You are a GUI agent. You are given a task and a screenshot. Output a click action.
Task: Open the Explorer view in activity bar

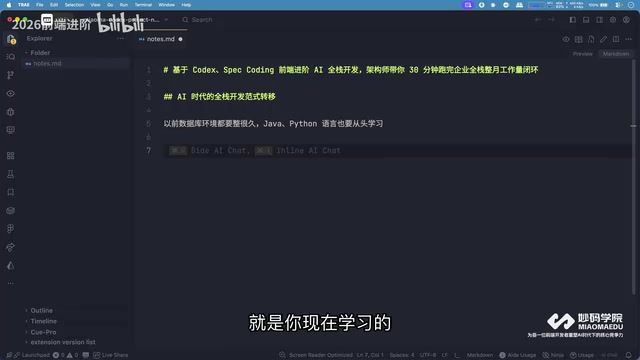[x=11, y=40]
